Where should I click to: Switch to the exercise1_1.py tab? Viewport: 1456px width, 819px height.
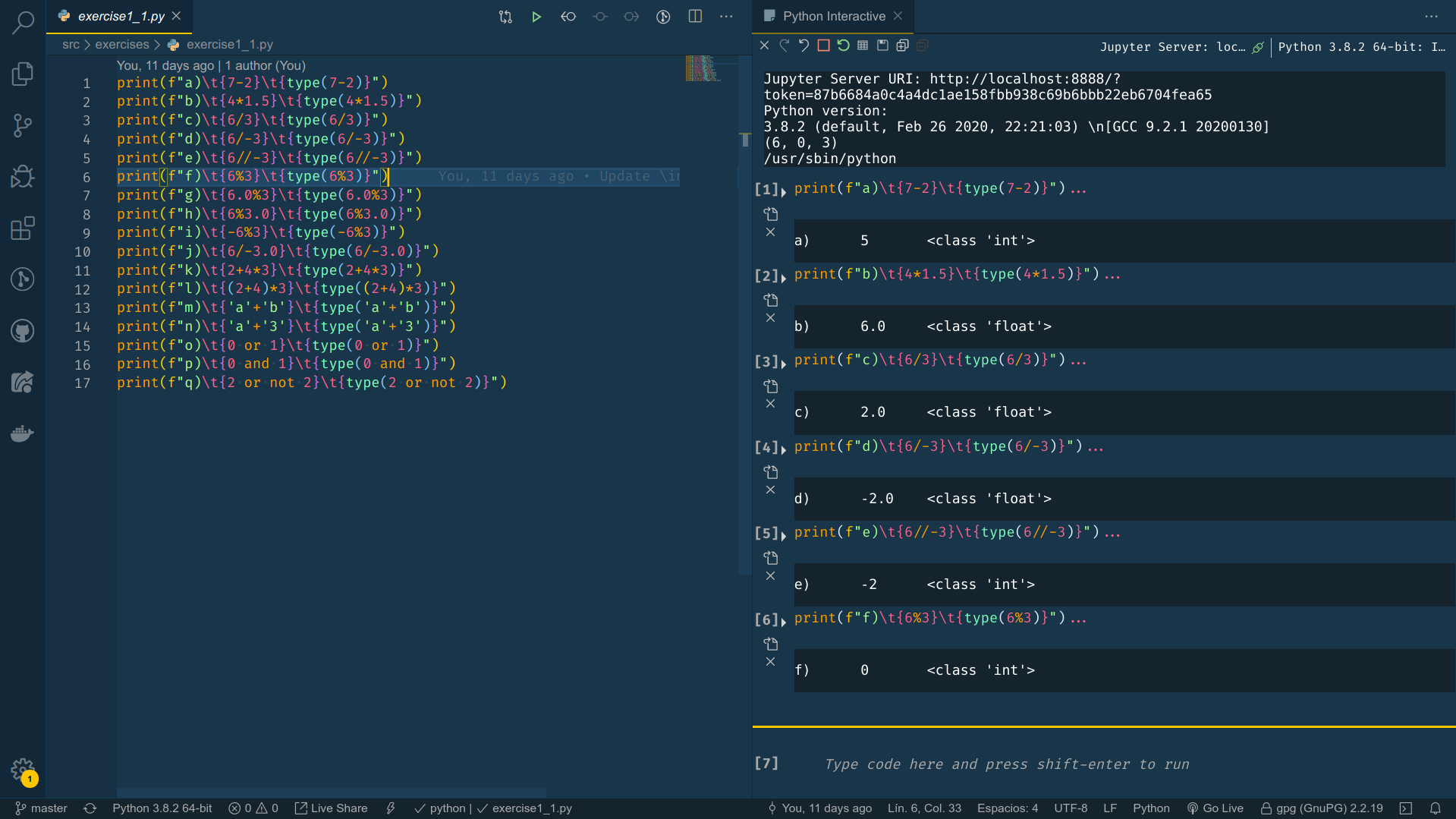pyautogui.click(x=121, y=16)
